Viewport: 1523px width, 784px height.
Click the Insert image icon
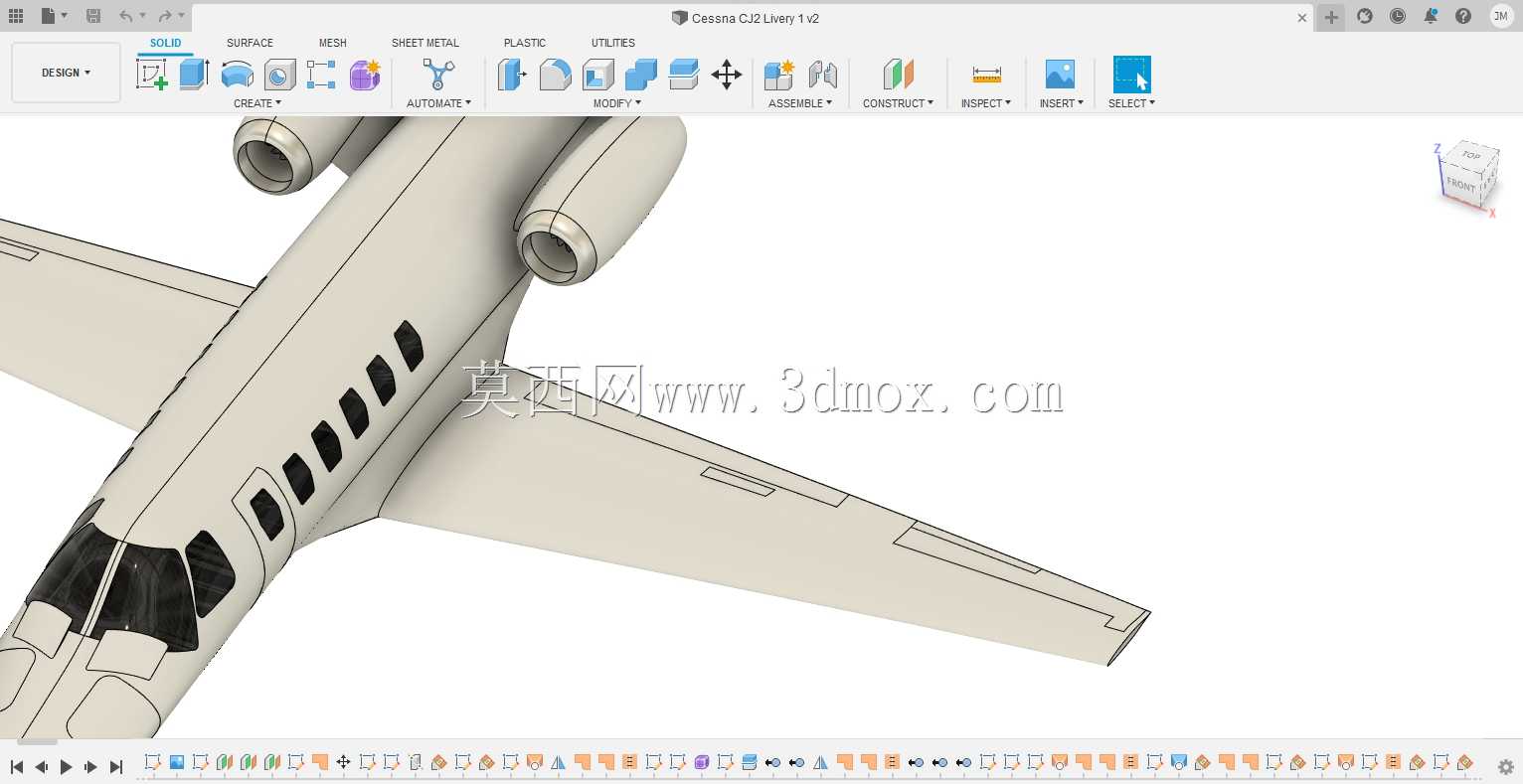pyautogui.click(x=1060, y=75)
